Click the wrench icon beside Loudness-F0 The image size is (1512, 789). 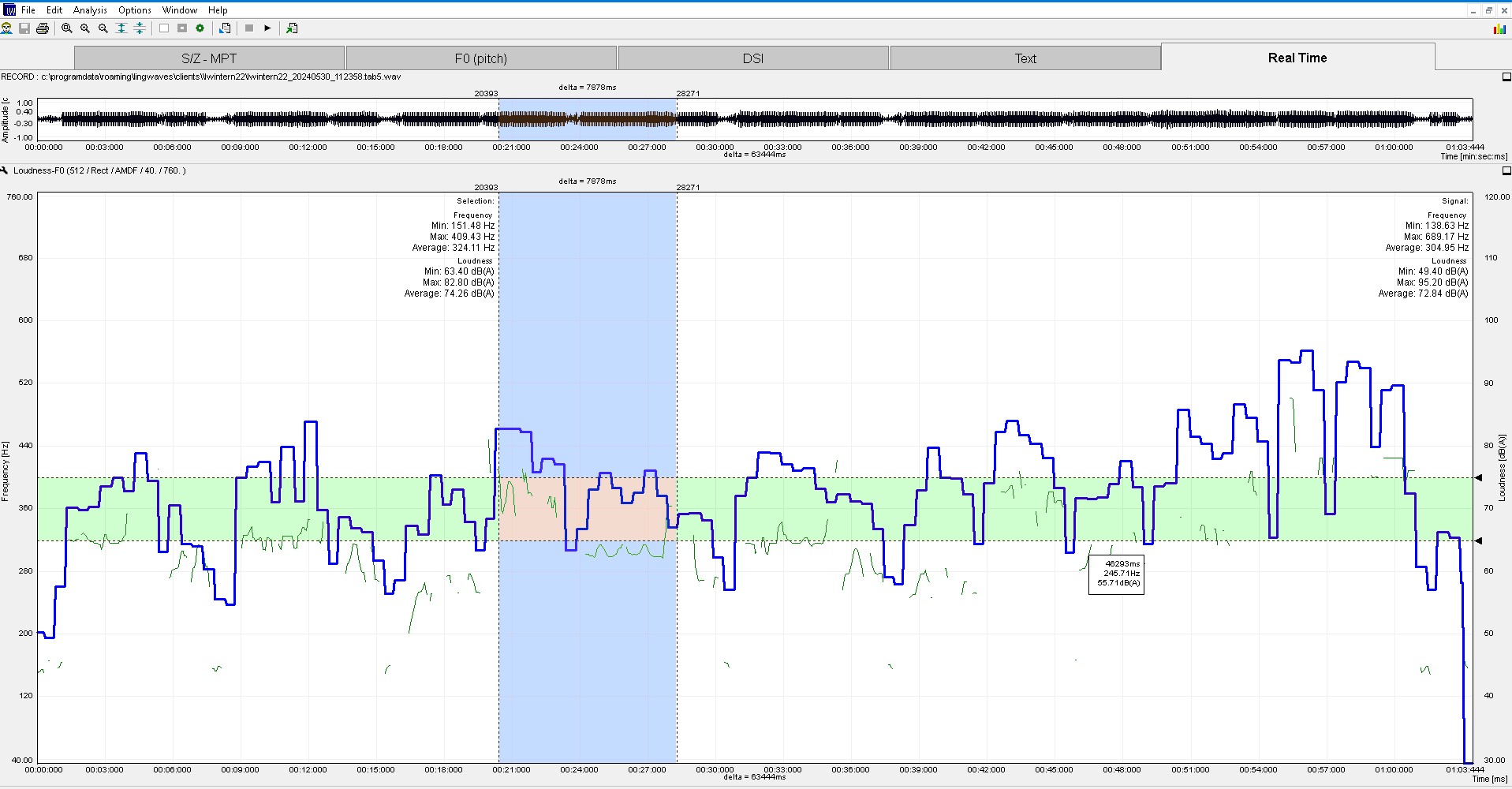(5, 170)
